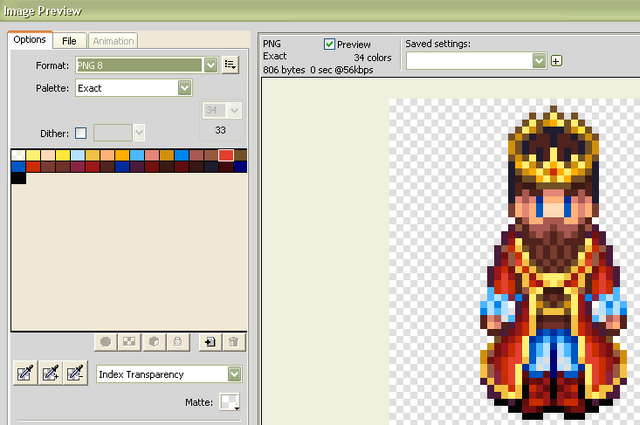This screenshot has width=640, height=425.
Task: Expand the Saved settings dropdown
Action: (539, 61)
